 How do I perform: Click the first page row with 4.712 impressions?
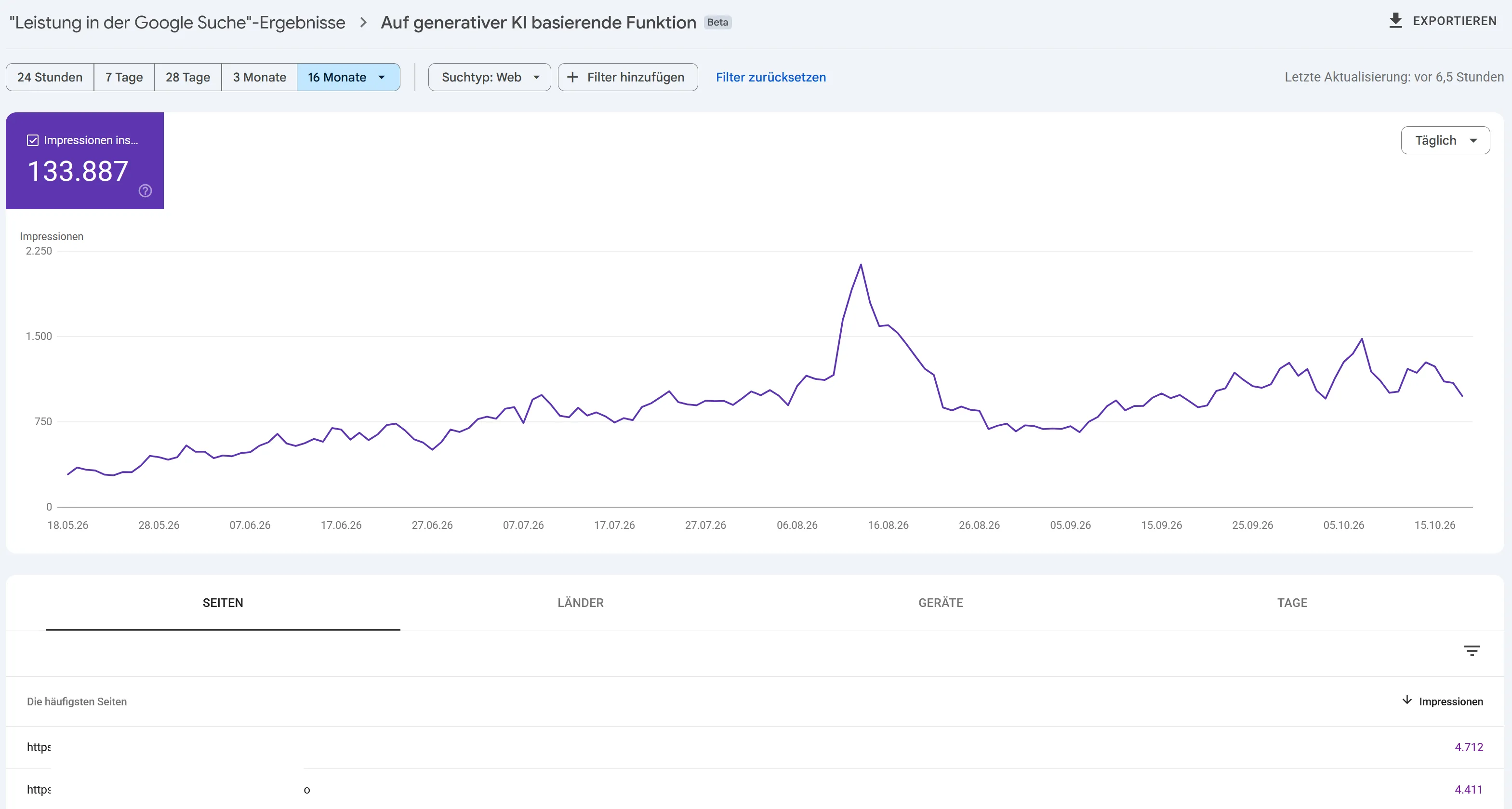[755, 747]
